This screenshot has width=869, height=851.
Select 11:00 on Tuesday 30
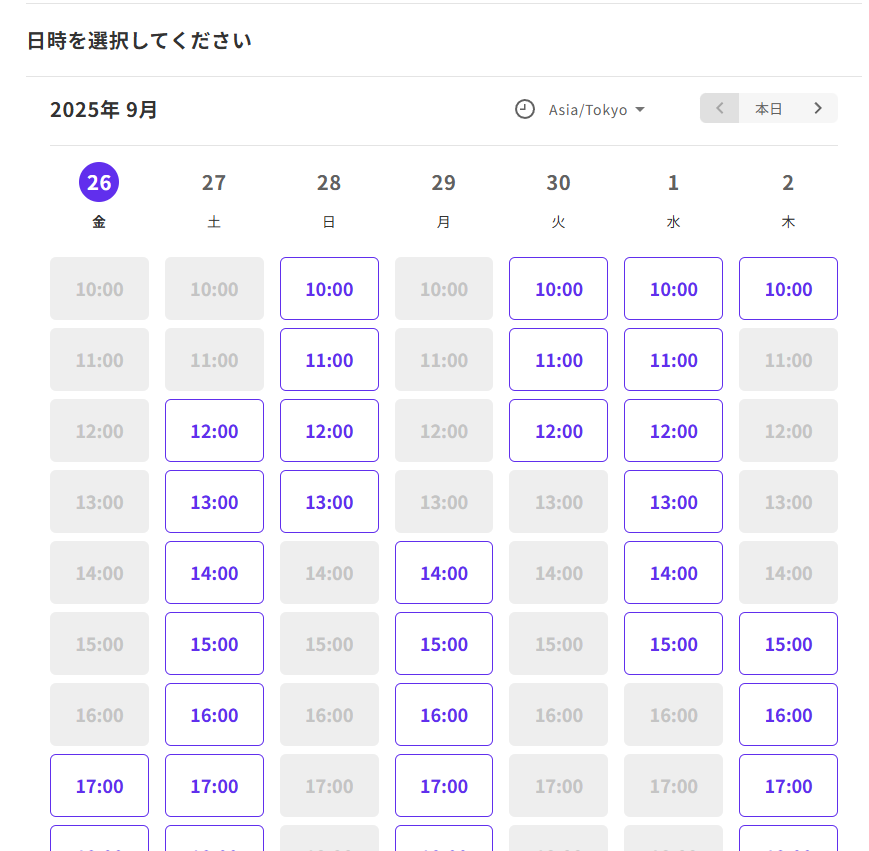point(558,360)
